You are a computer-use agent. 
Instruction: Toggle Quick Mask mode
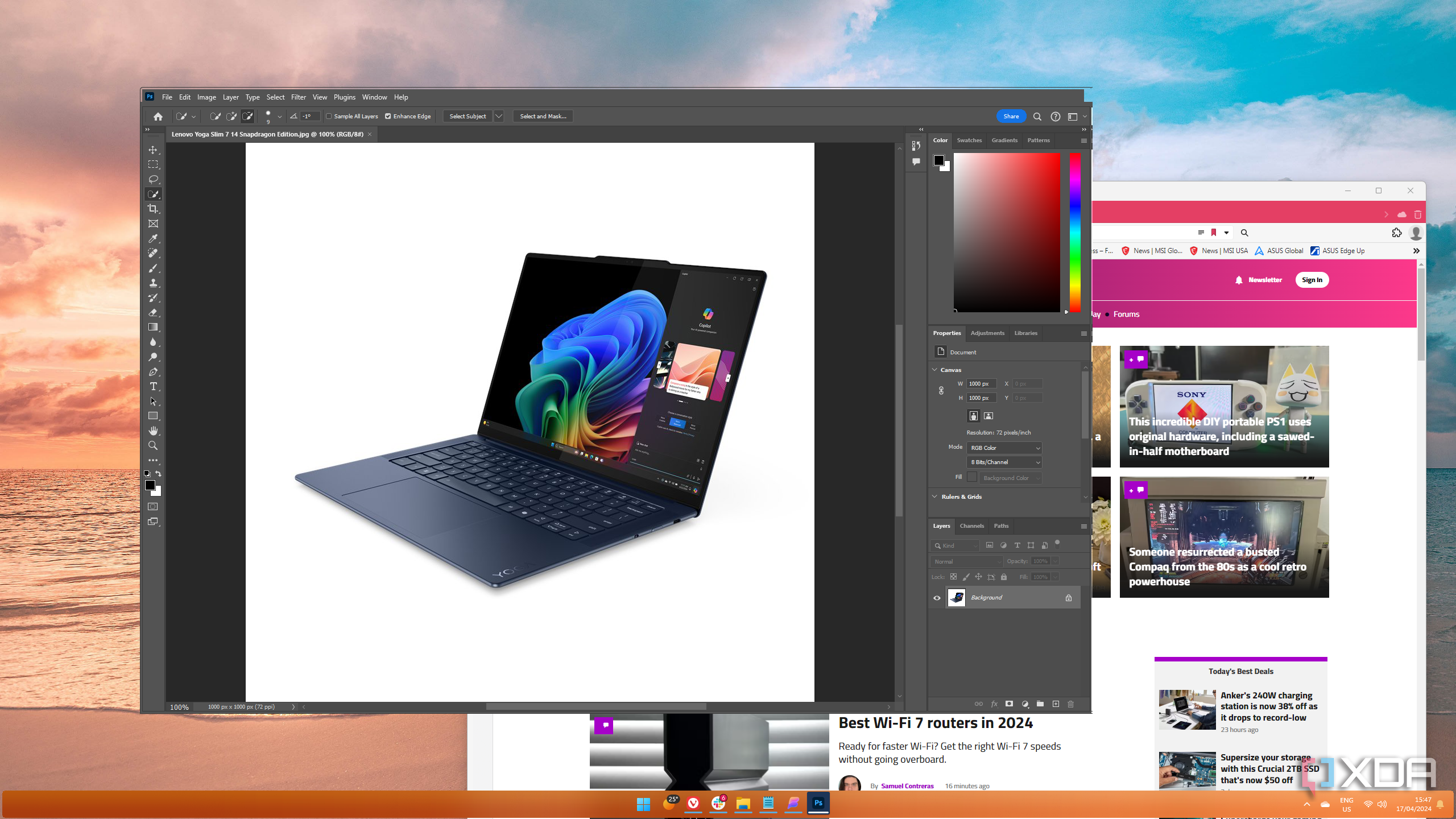pyautogui.click(x=153, y=506)
